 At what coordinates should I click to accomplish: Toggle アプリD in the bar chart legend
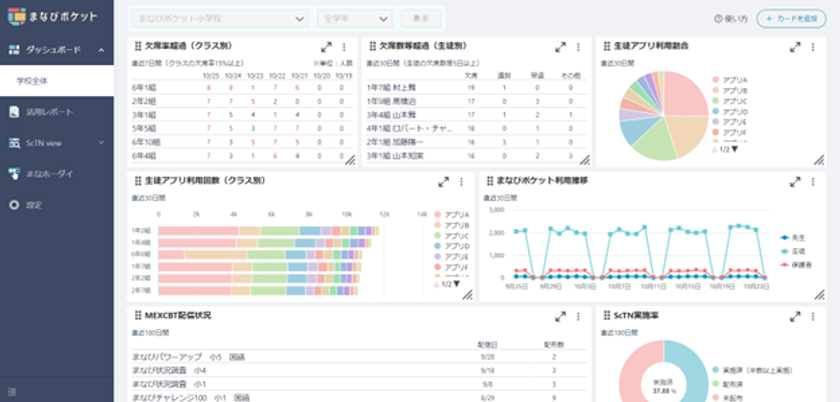point(452,246)
